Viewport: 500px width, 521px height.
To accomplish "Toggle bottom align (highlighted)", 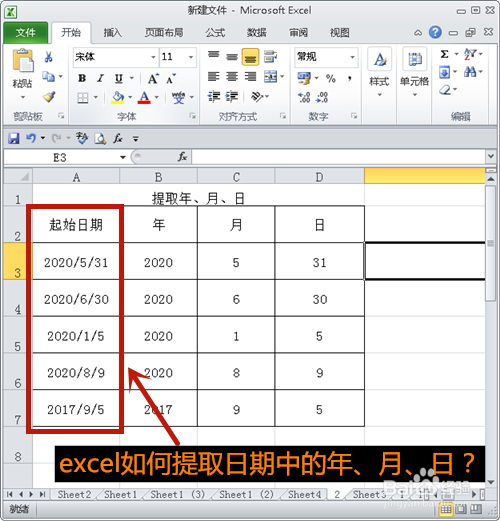I will click(x=251, y=57).
